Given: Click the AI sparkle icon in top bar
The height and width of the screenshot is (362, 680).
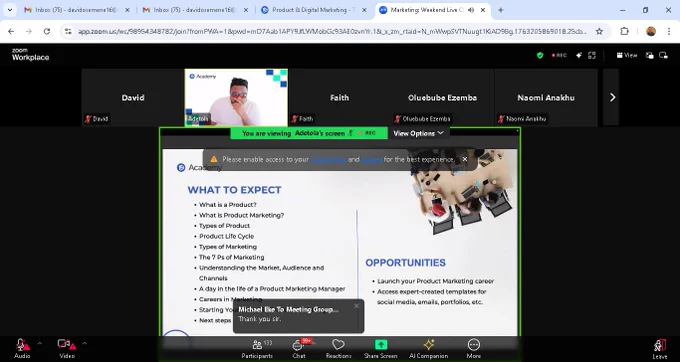Looking at the screenshot, I should tap(579, 55).
